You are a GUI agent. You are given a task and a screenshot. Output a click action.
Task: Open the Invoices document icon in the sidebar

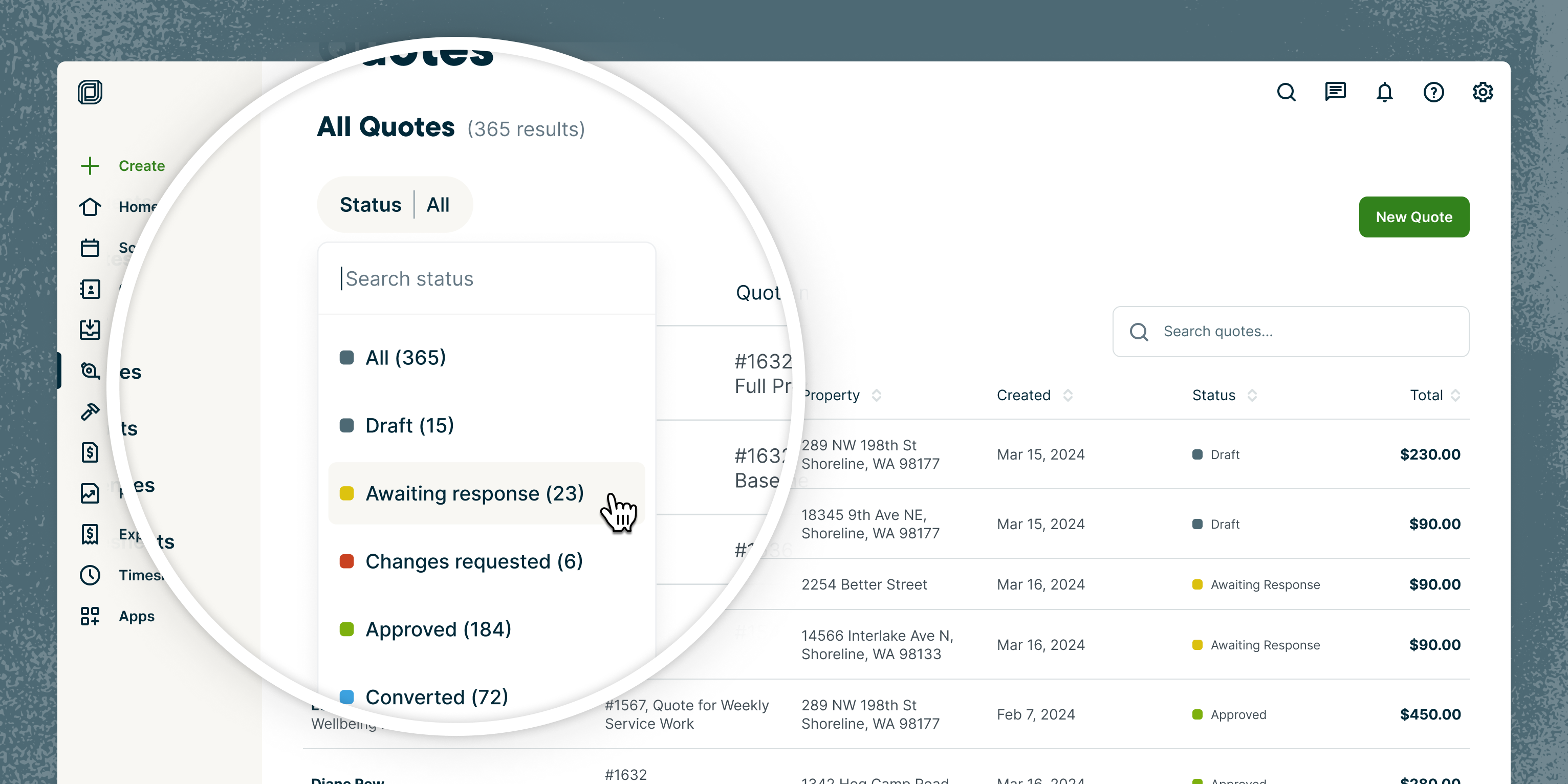(90, 452)
